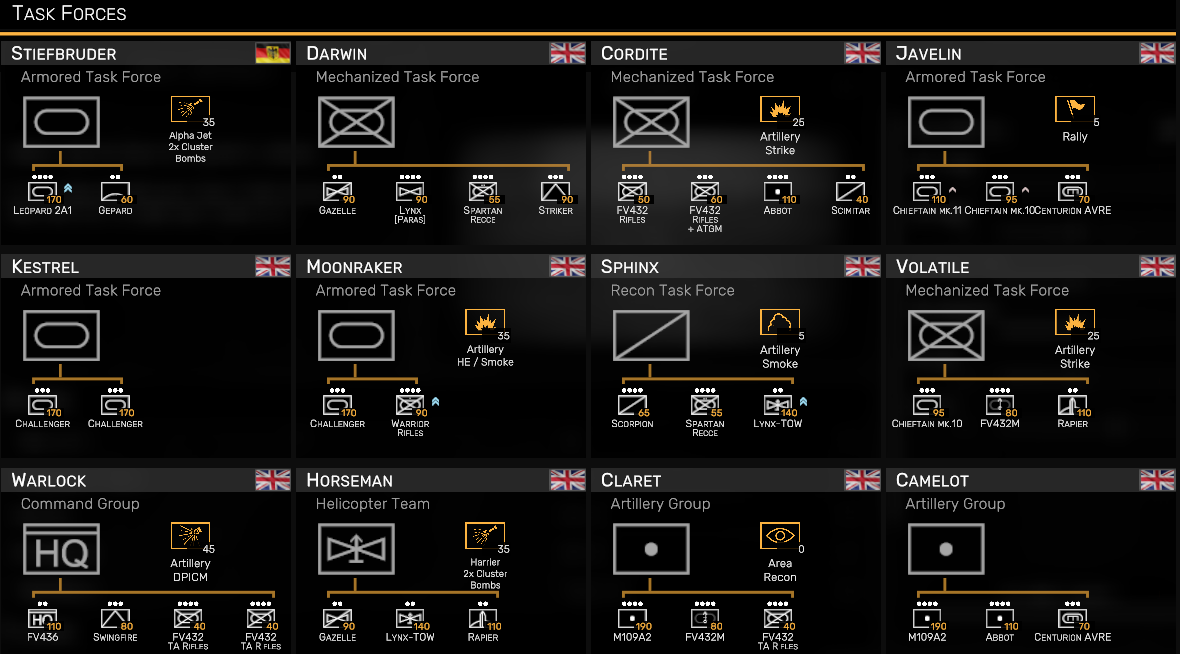Select the FV436 HQ unit icon
The image size is (1180, 654).
point(42,619)
